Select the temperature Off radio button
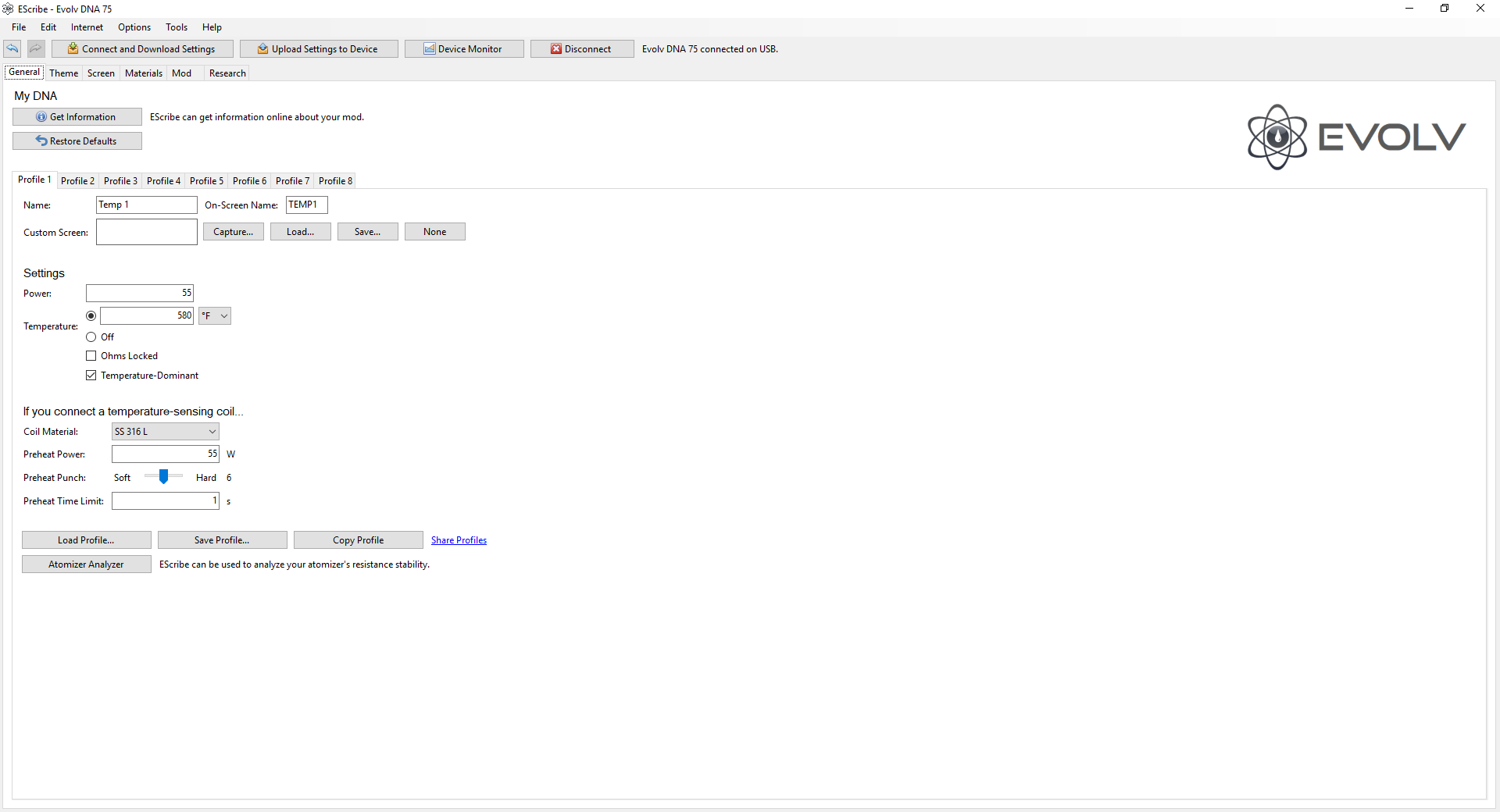This screenshot has height=812, width=1500. pos(91,337)
